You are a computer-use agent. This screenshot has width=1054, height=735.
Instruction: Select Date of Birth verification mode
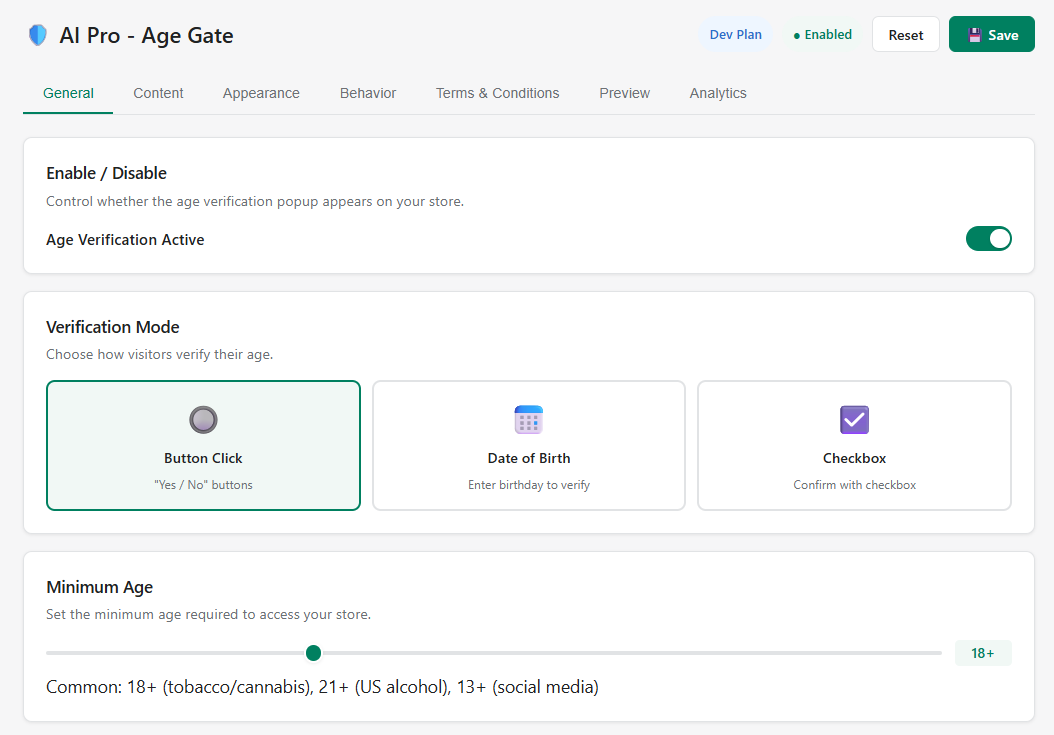pos(528,445)
